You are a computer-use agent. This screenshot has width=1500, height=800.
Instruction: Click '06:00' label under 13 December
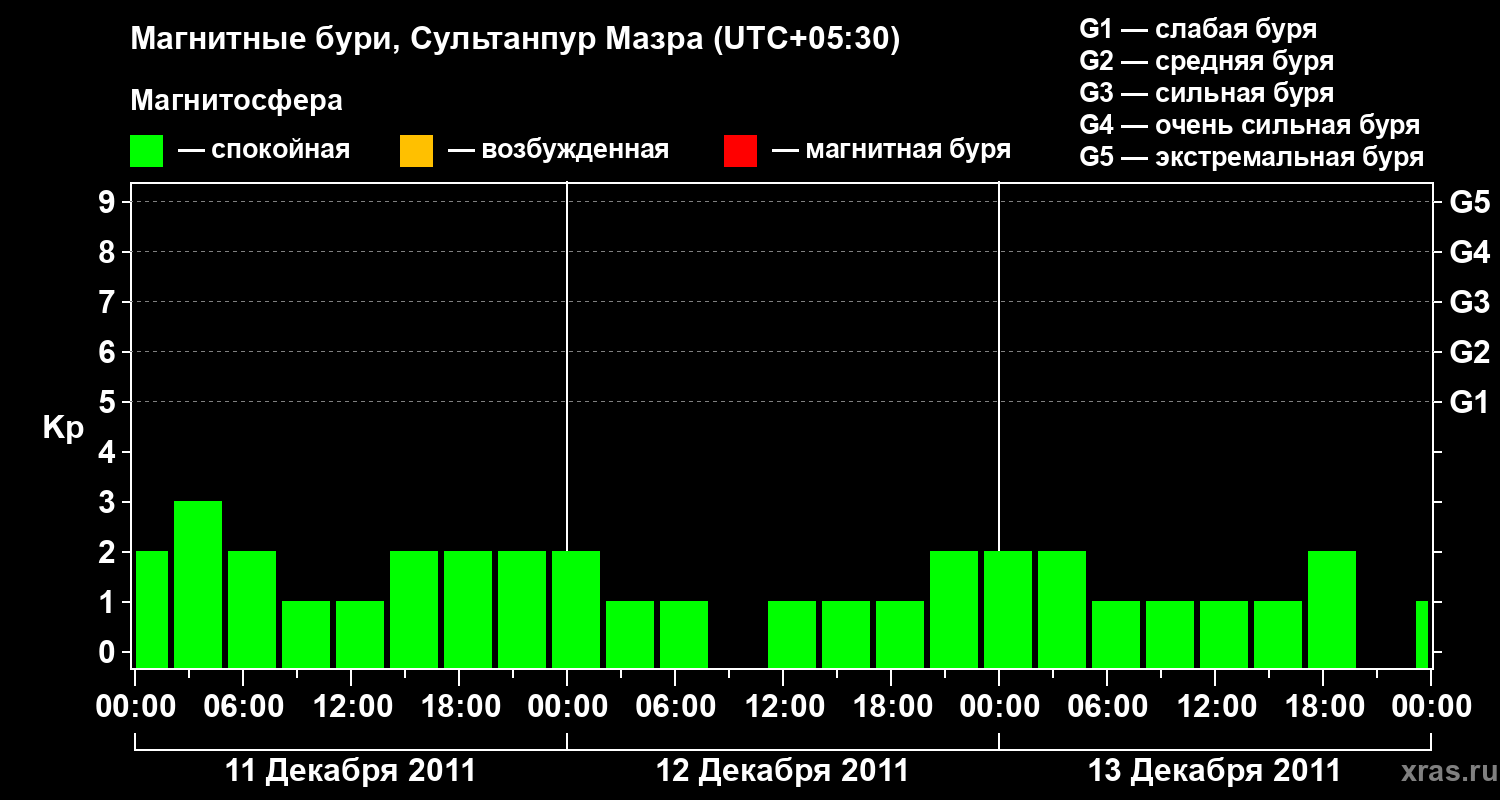pyautogui.click(x=1107, y=706)
